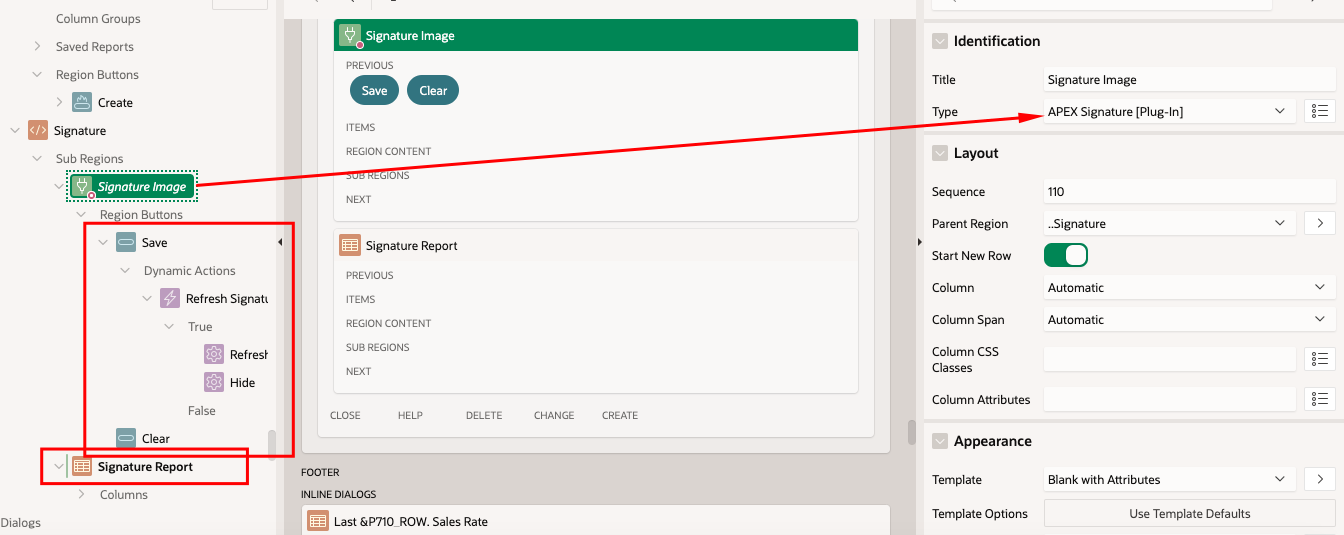The height and width of the screenshot is (535, 1344).
Task: Click the Signature Report icon in layout
Action: pyautogui.click(x=350, y=245)
